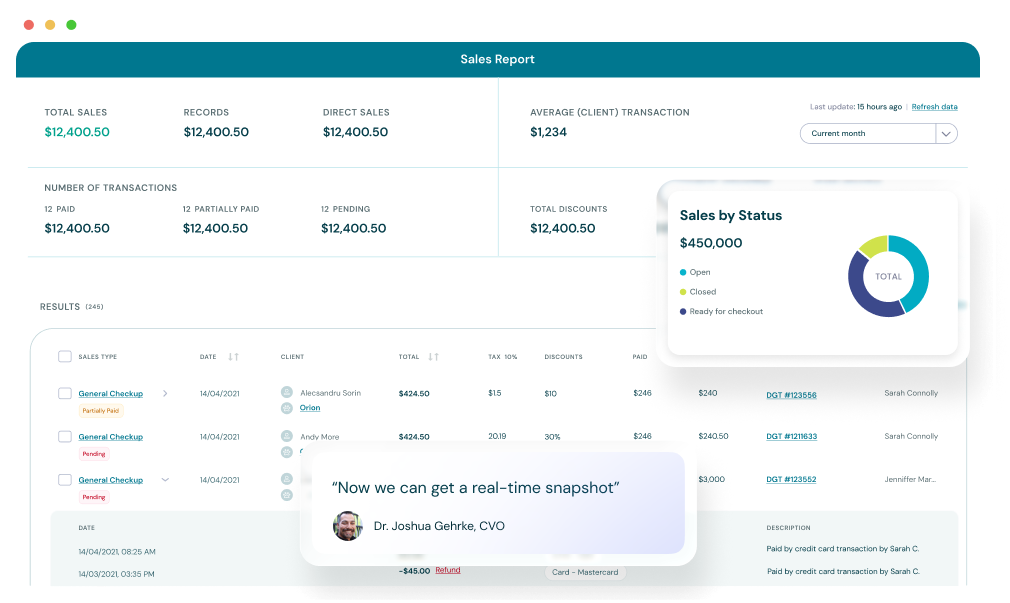This screenshot has width=1010, height=603.
Task: Click the Refresh data link
Action: point(937,106)
